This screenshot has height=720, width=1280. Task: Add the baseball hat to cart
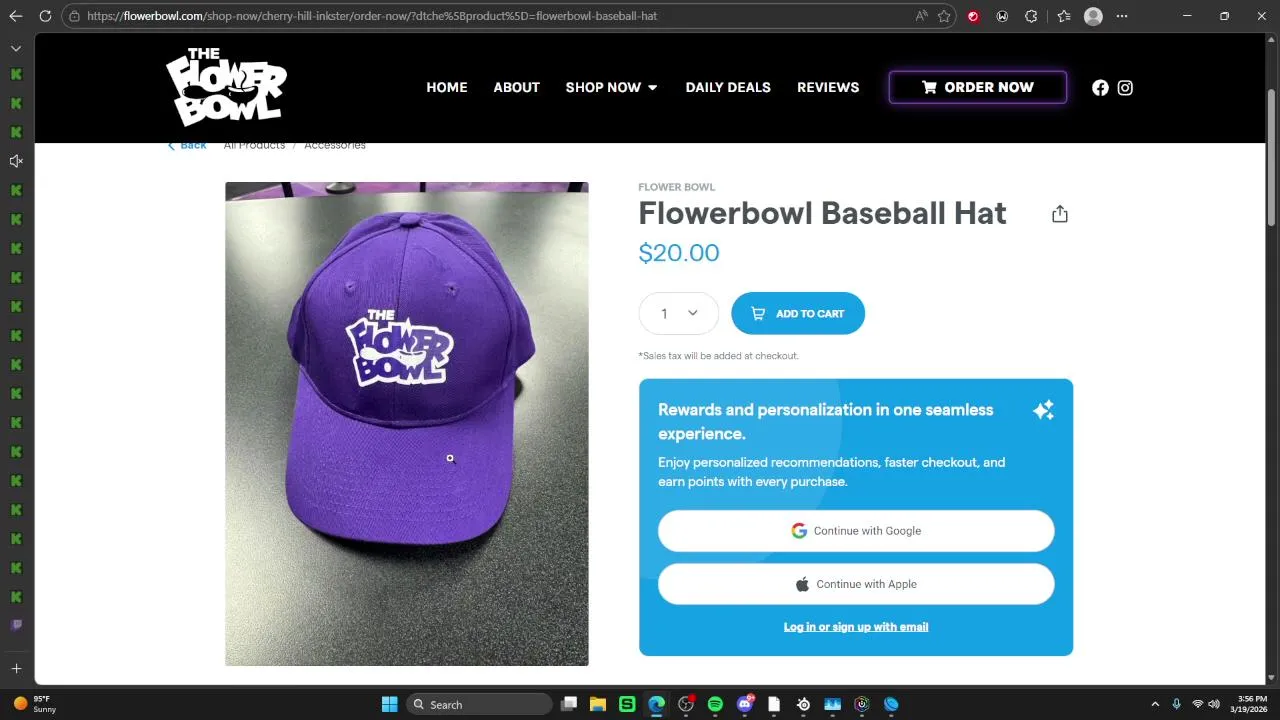coord(798,313)
